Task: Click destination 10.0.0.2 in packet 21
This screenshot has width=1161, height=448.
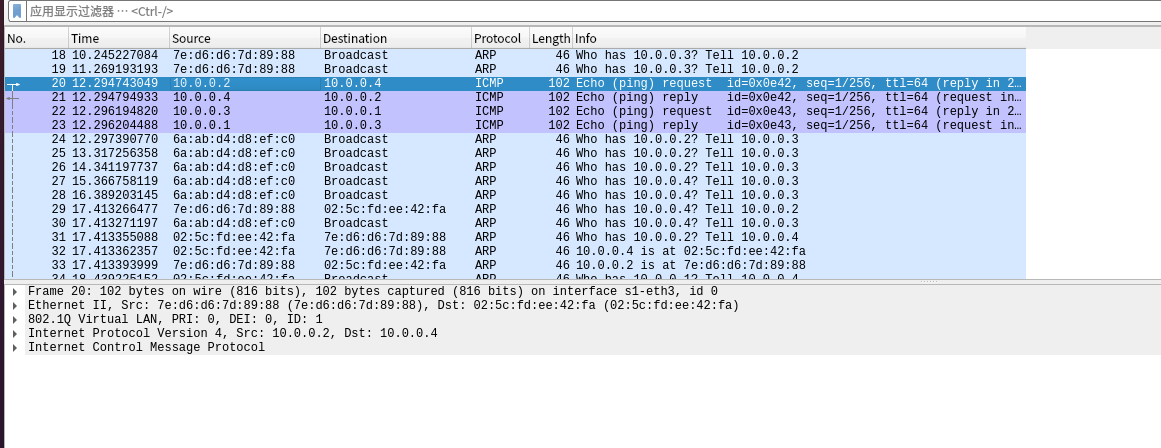Action: pyautogui.click(x=352, y=98)
